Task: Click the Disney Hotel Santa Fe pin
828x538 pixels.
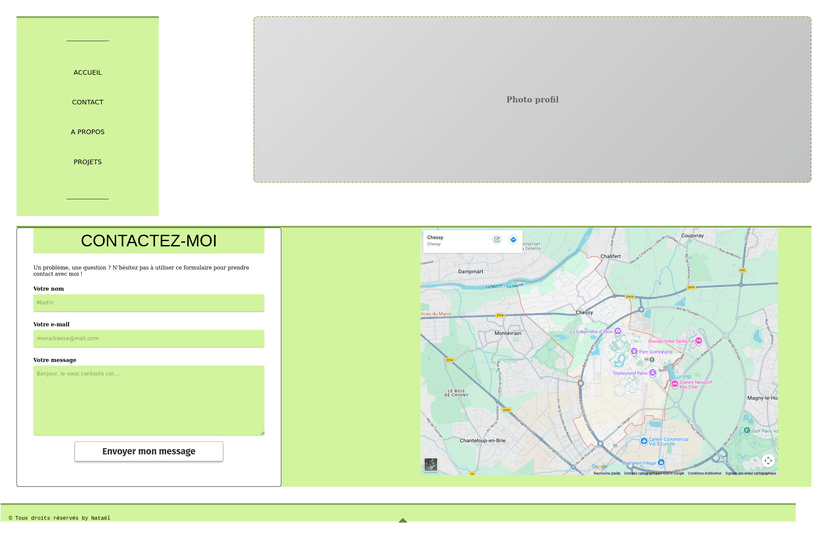Action: [699, 341]
